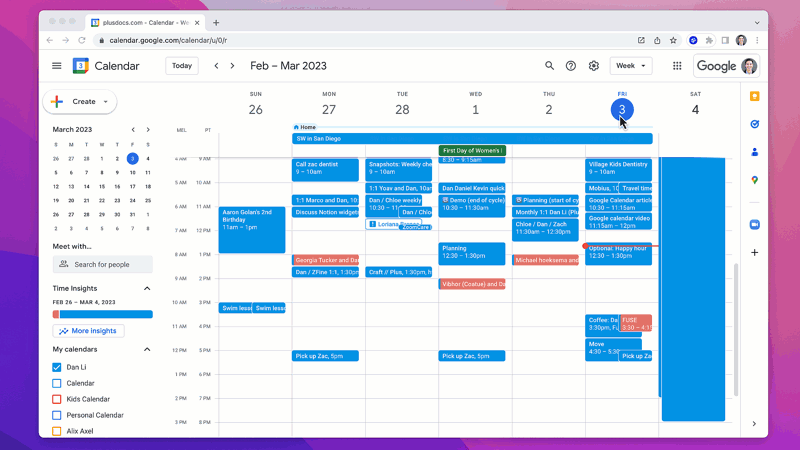Next month in mini calendar
This screenshot has height=450, width=800.
point(148,130)
